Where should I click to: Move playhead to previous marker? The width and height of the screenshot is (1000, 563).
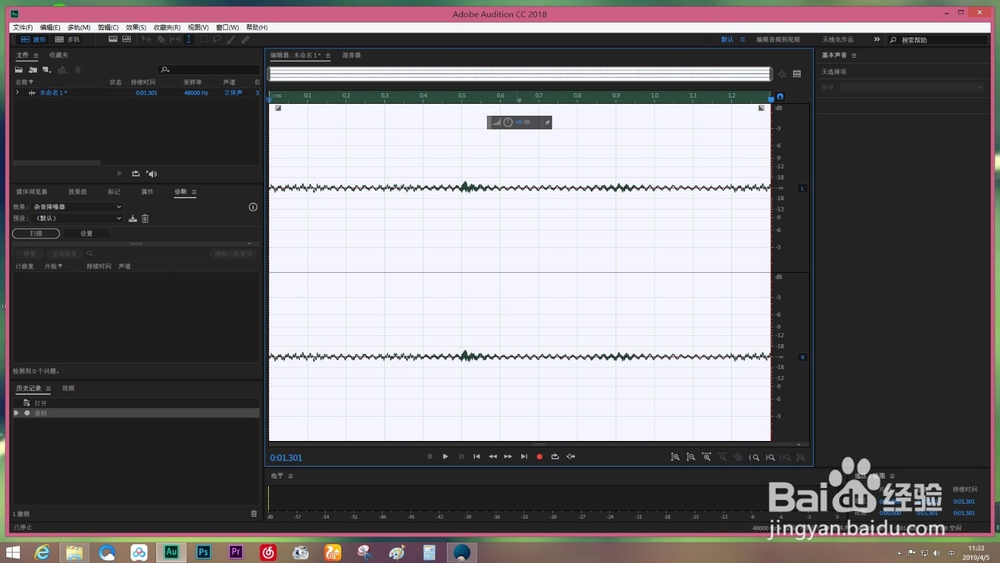pyautogui.click(x=476, y=457)
